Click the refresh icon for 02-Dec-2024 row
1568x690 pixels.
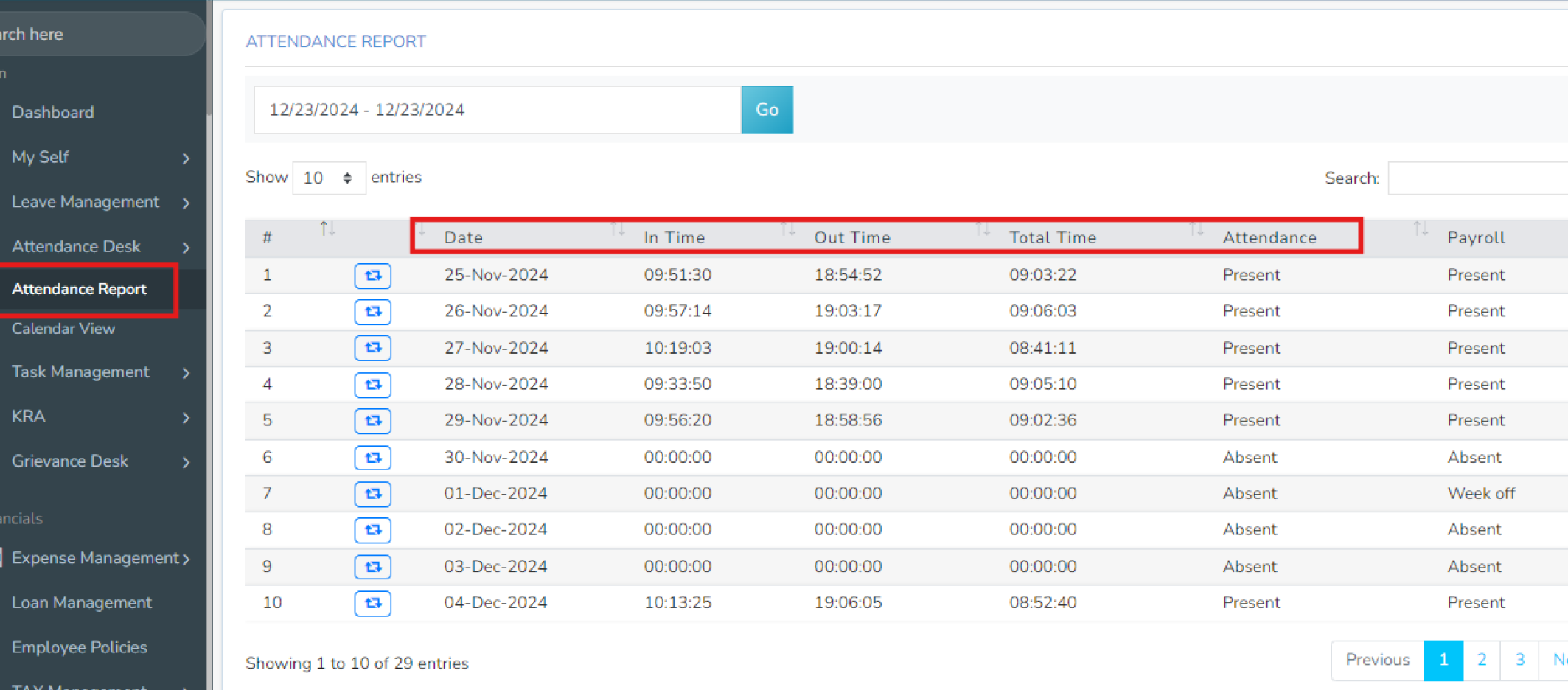(x=372, y=530)
